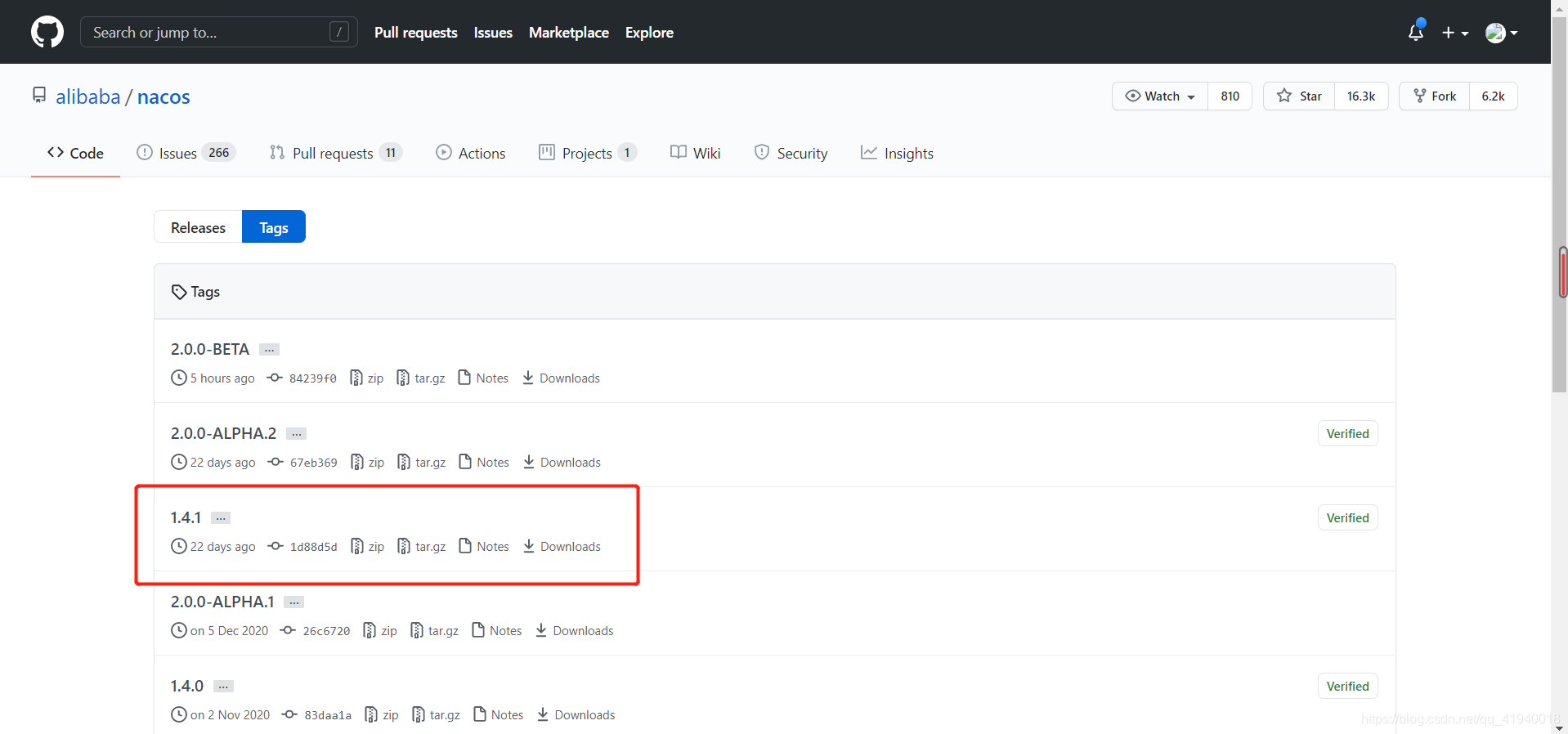Go to the nacos repository link
The image size is (1568, 734).
point(164,97)
